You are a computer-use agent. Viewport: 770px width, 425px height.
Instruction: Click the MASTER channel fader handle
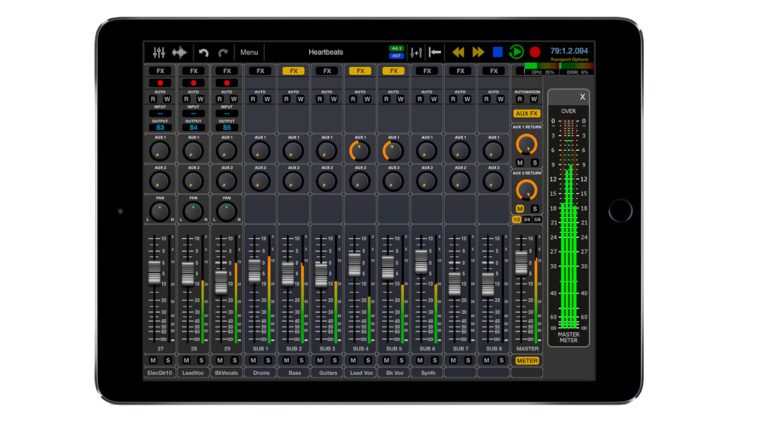521,264
